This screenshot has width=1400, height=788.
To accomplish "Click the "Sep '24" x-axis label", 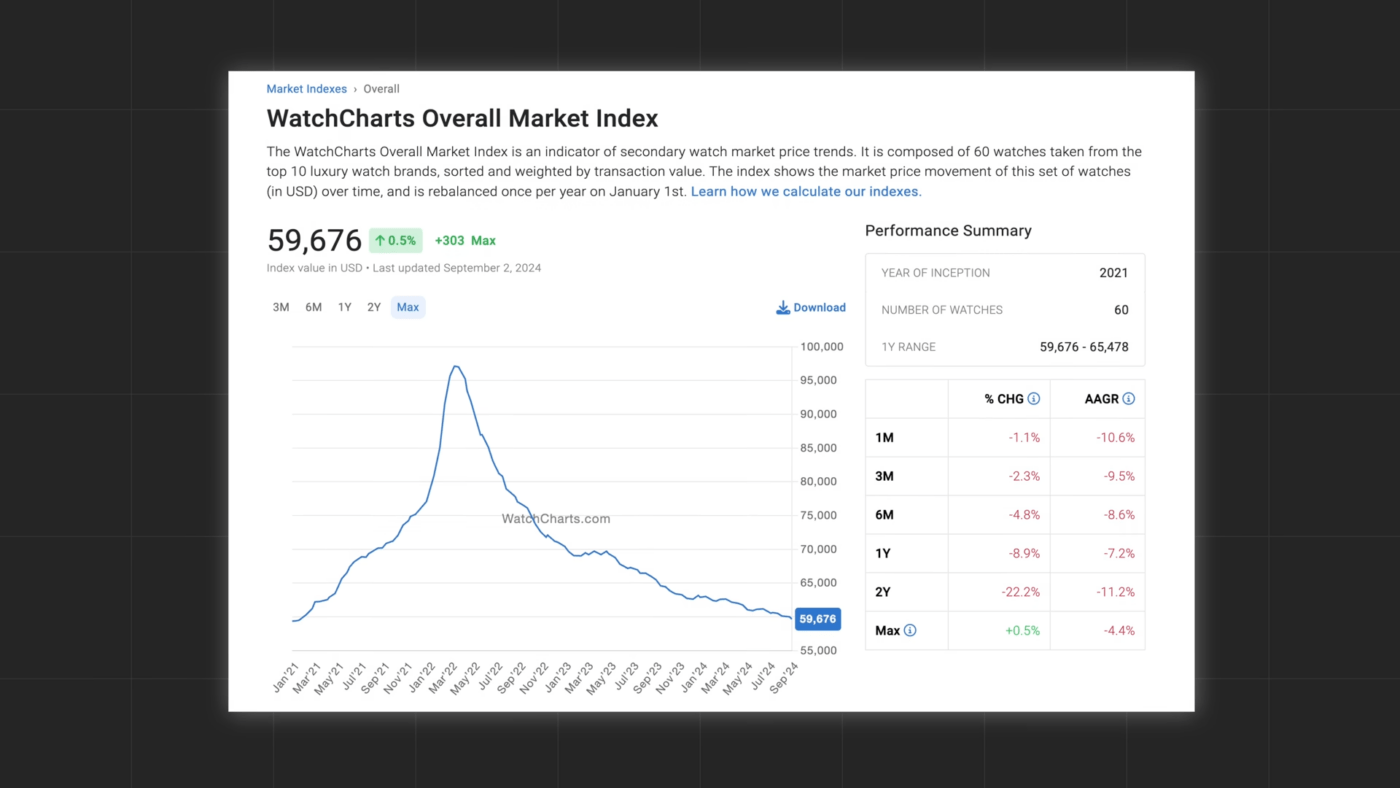I will coord(784,679).
